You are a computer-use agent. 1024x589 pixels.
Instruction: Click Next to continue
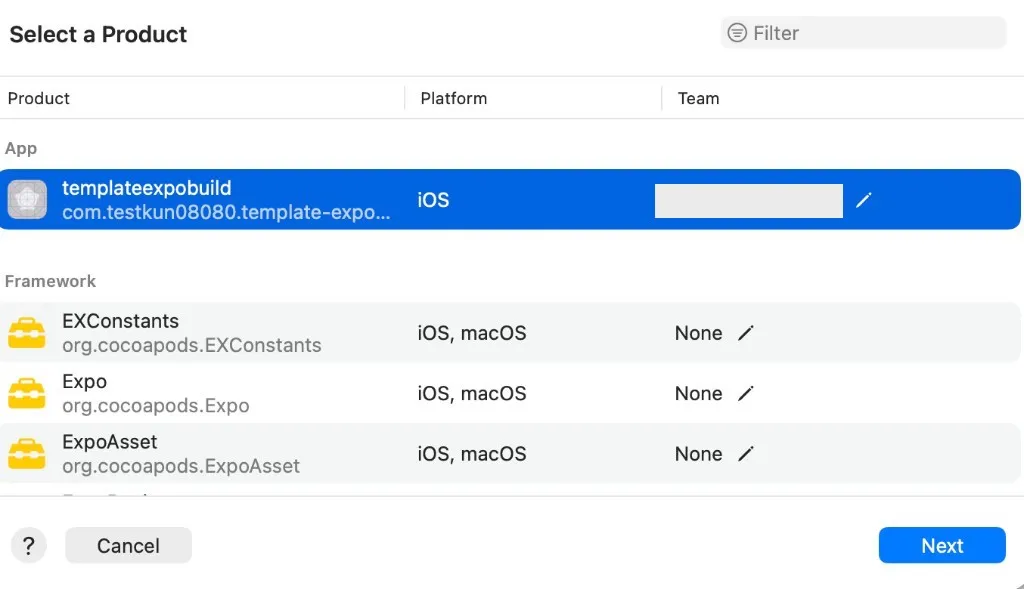pos(942,545)
